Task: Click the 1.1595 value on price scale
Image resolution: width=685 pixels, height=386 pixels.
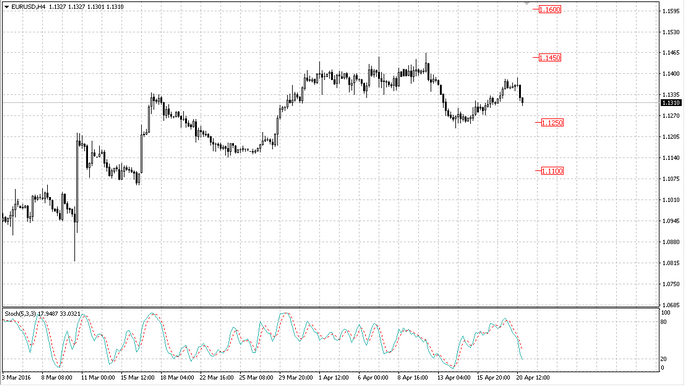Action: point(671,11)
